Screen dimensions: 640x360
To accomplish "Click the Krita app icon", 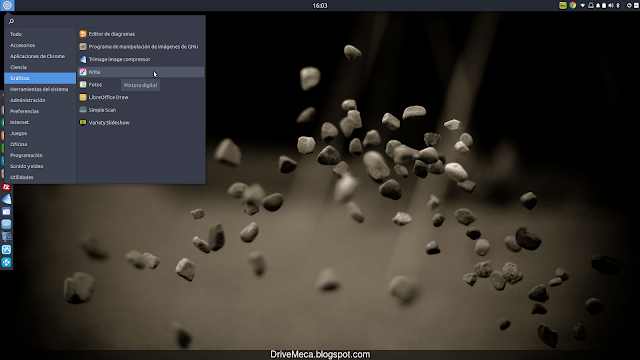I will click(83, 72).
